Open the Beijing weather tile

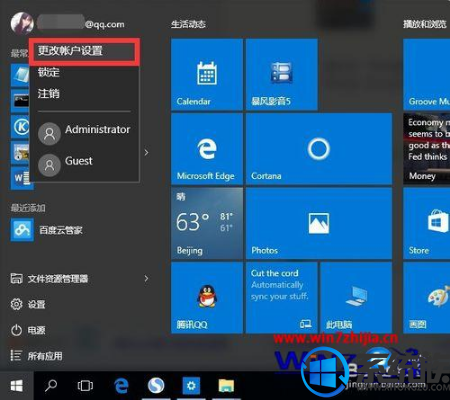[207, 223]
